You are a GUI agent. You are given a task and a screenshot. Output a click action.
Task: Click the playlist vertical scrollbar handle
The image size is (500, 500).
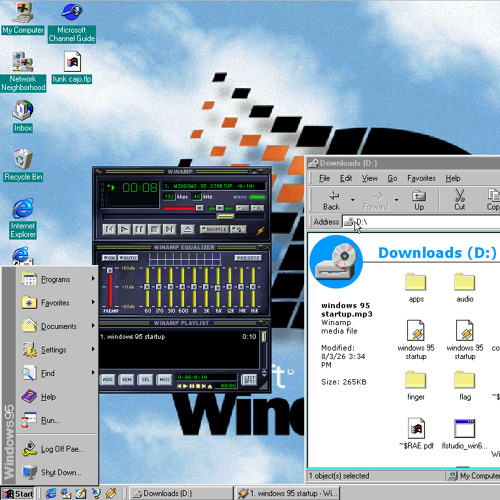click(x=264, y=337)
